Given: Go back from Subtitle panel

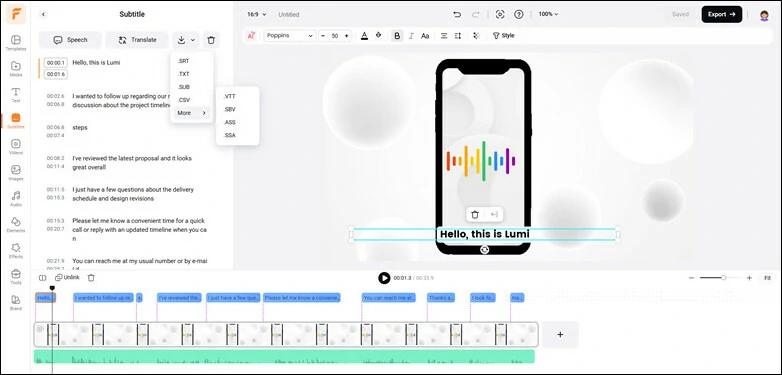Looking at the screenshot, I should 43,14.
